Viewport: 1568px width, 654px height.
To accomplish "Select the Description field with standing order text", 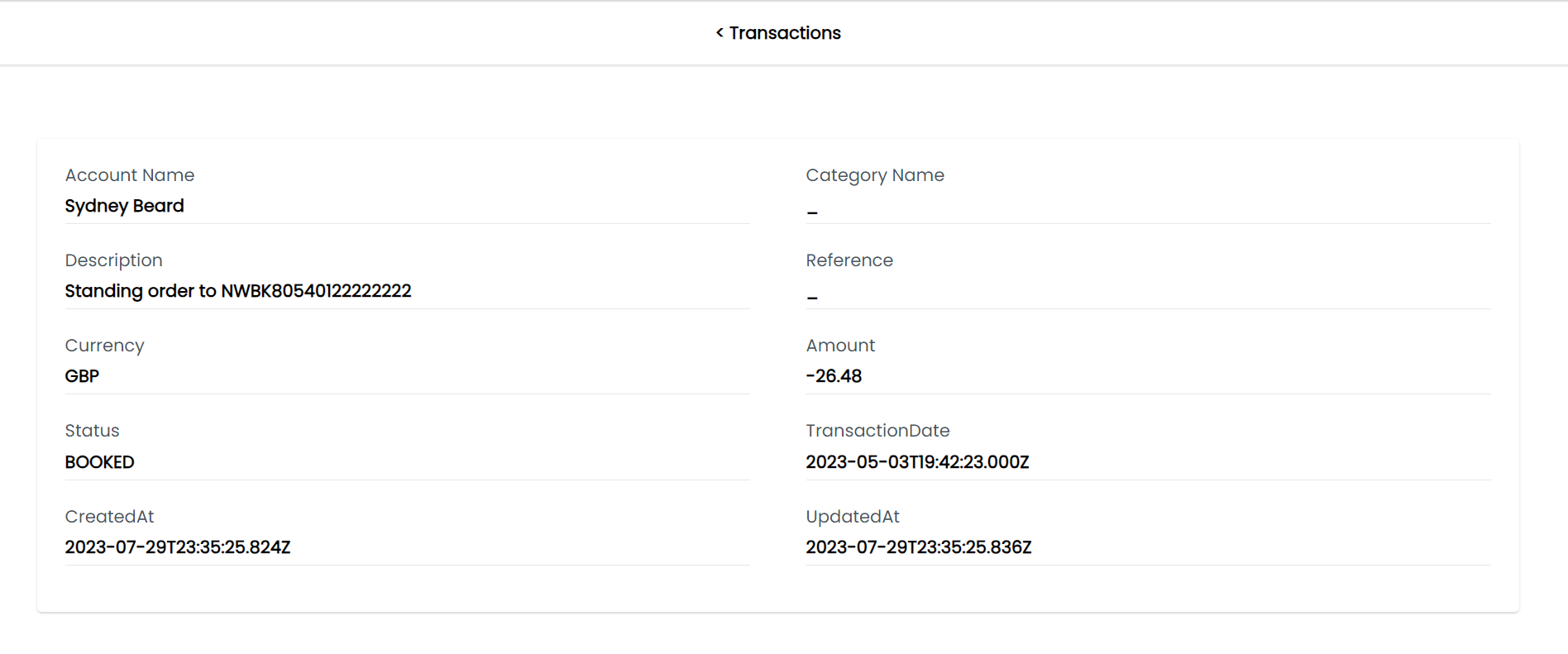I will click(x=238, y=291).
